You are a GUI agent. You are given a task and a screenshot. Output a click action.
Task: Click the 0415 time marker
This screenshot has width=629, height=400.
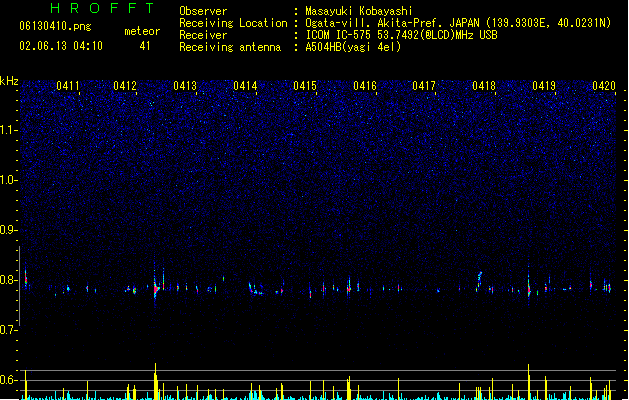click(x=305, y=86)
